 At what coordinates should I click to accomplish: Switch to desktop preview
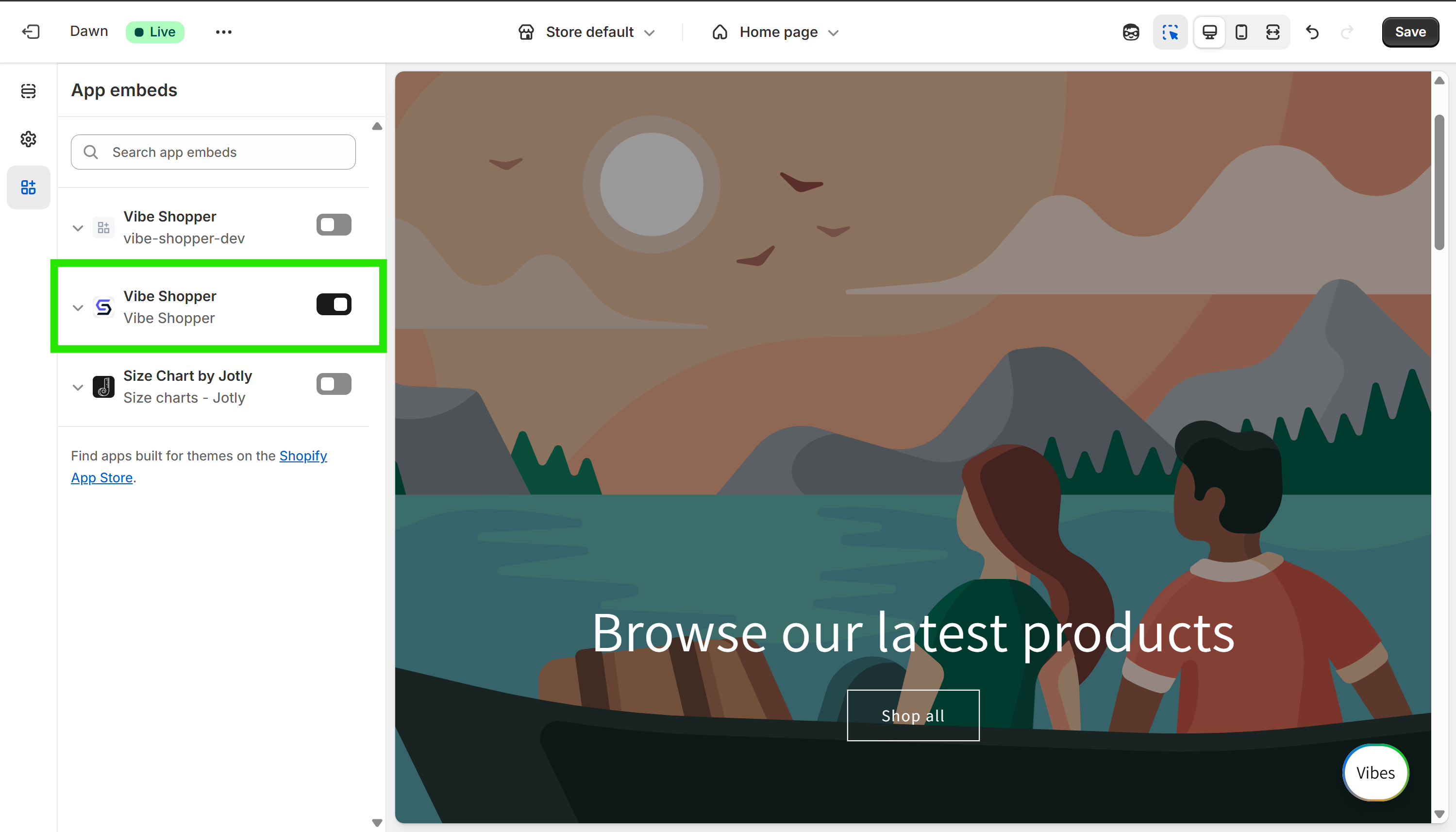click(x=1210, y=32)
